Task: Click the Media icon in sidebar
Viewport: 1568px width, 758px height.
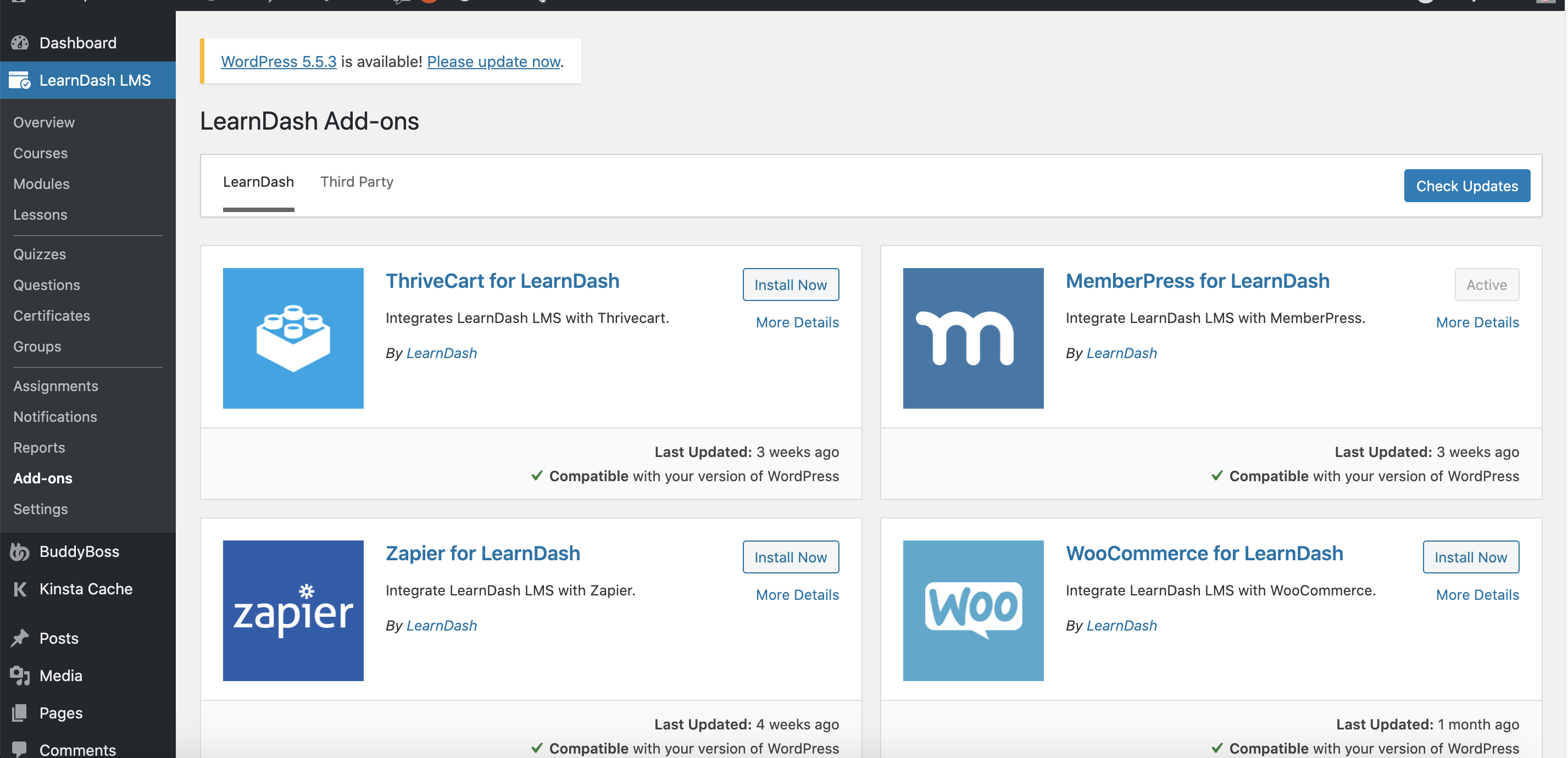Action: tap(19, 675)
